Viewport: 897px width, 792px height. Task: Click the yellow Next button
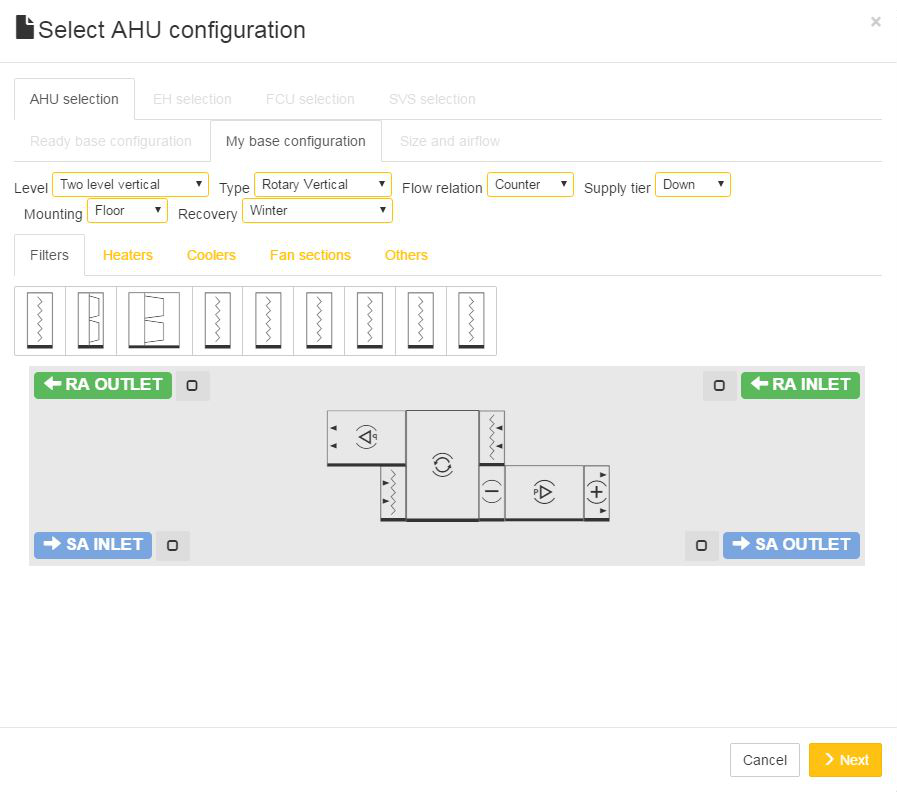click(845, 760)
